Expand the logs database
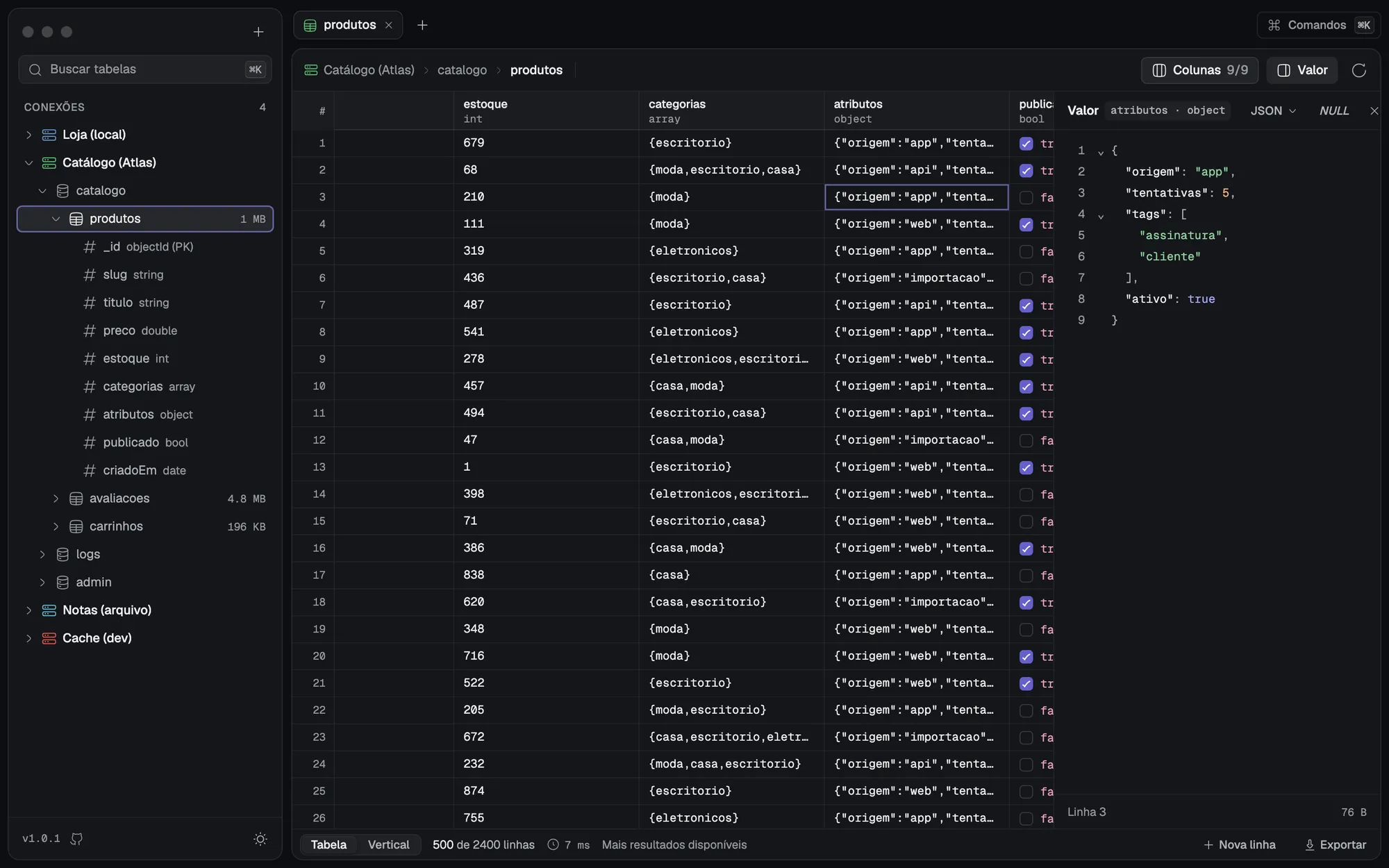This screenshot has height=868, width=1389. (42, 554)
